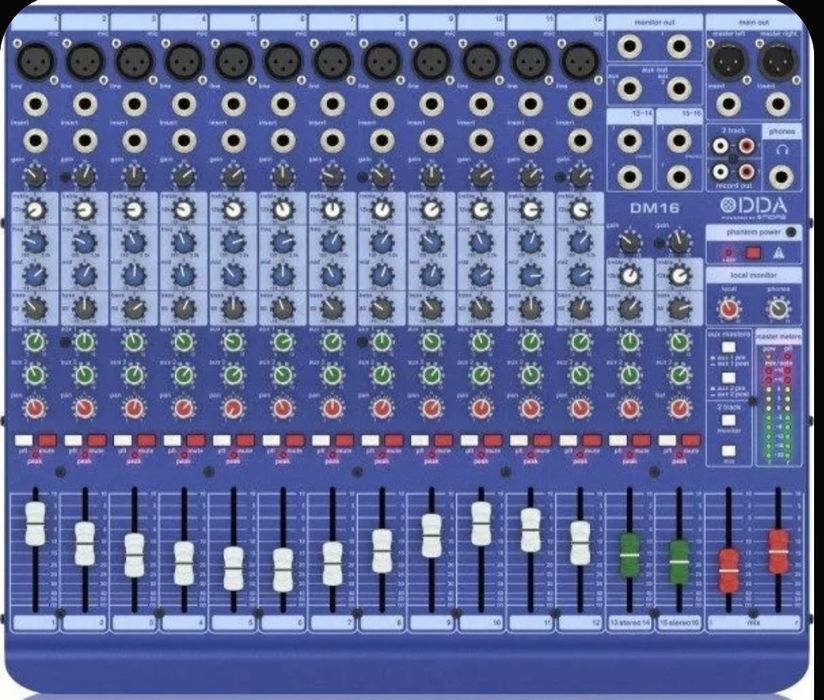Click the 13 stereo 14 fader label

click(630, 623)
